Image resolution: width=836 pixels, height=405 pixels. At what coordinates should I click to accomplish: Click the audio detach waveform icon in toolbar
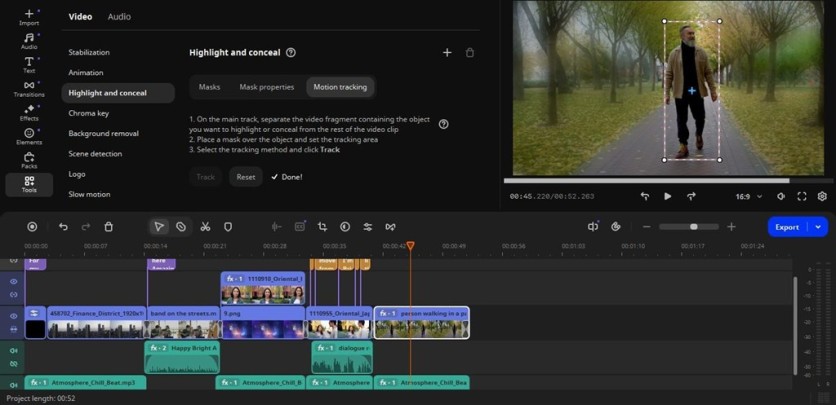tap(276, 227)
